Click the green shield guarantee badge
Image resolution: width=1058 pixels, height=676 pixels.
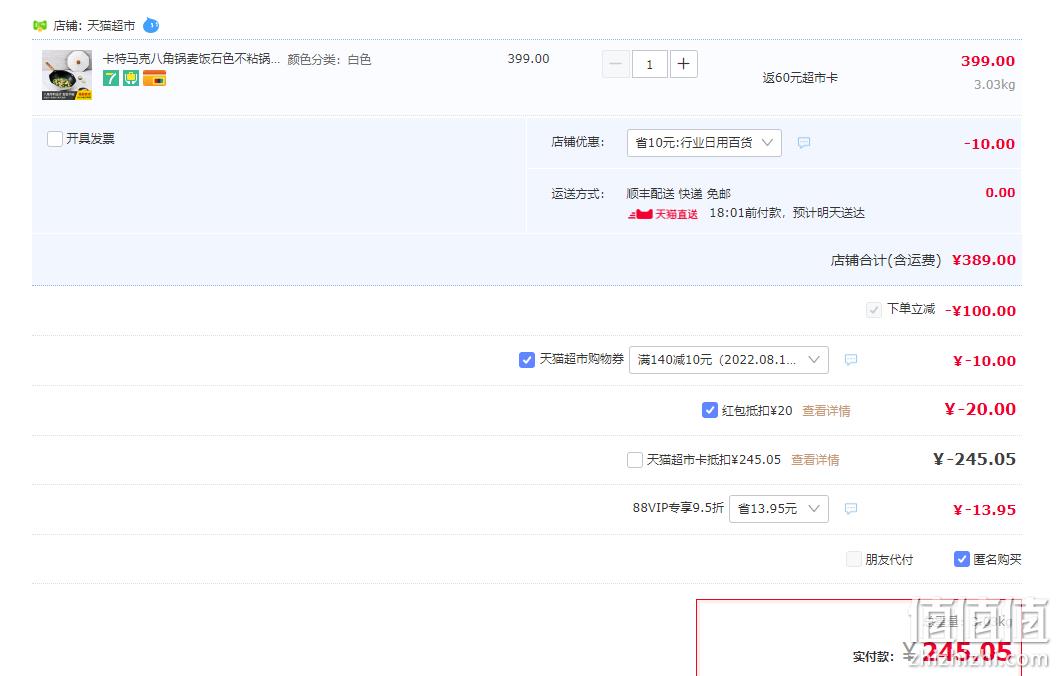[131, 78]
